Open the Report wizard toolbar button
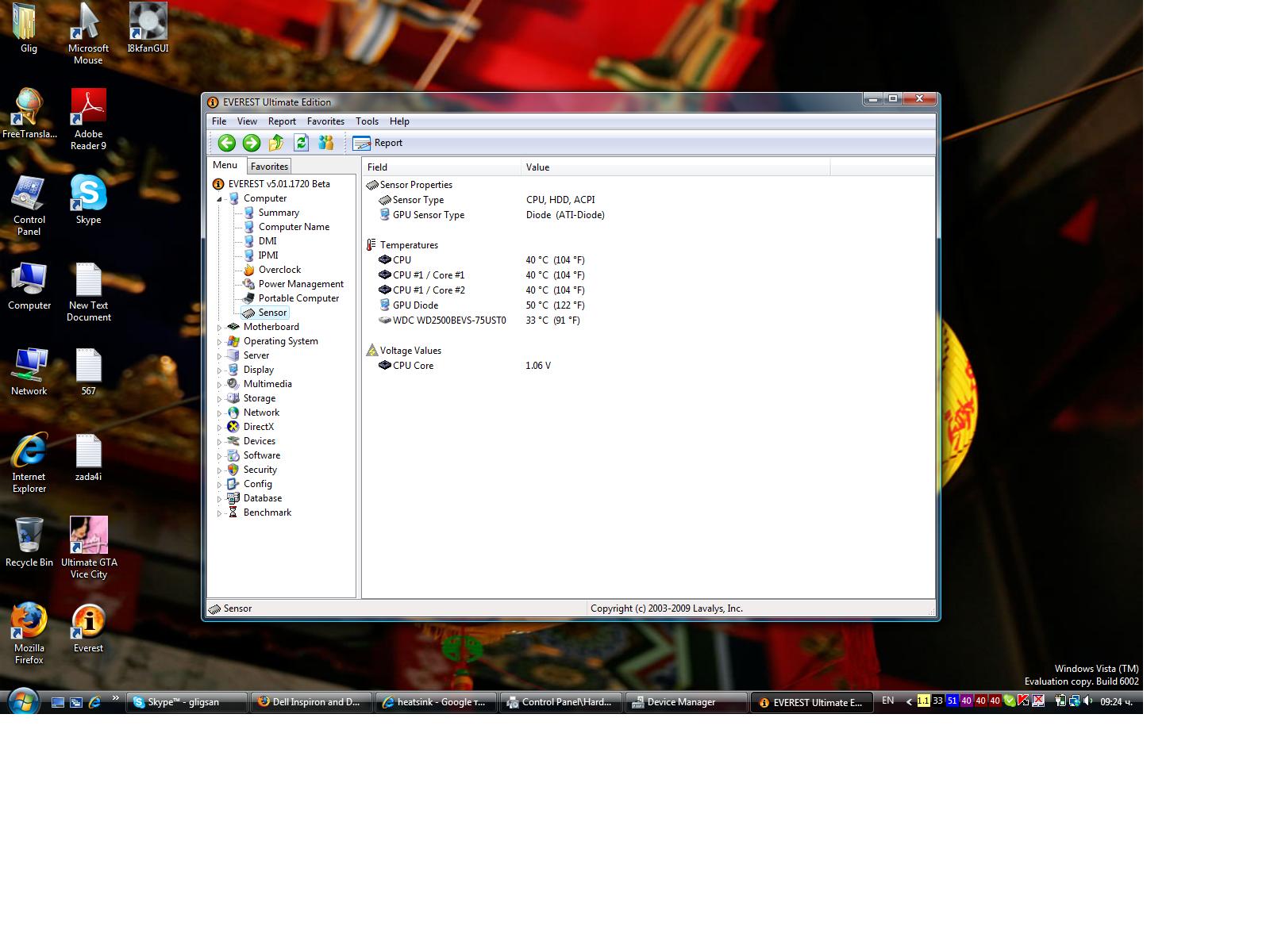The width and height of the screenshot is (1270, 952). [x=377, y=143]
